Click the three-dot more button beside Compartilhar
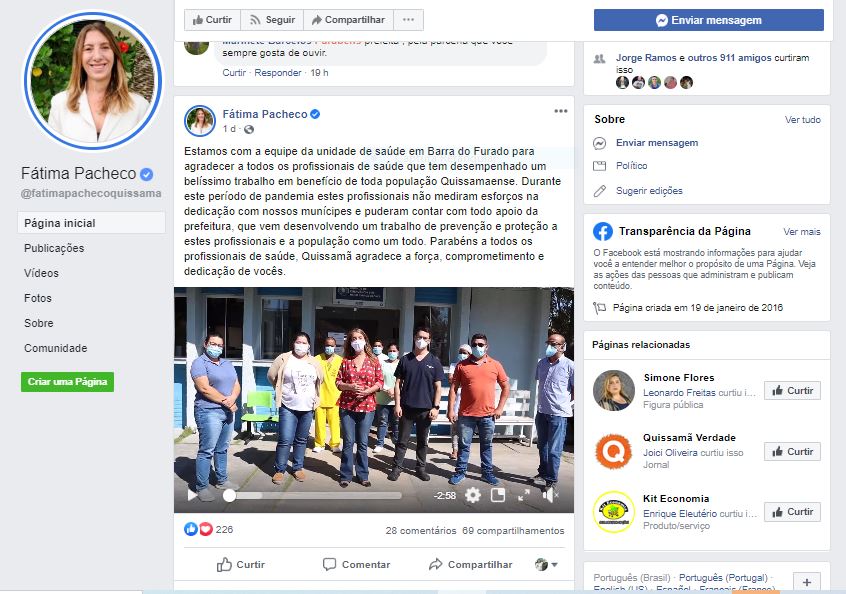This screenshot has height=594, width=846. click(408, 20)
